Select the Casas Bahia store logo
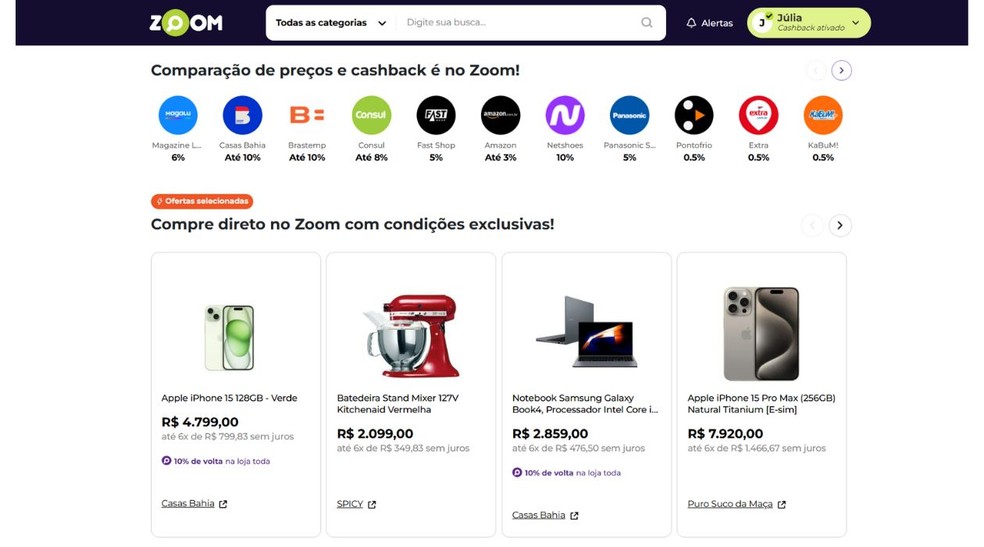The height and width of the screenshot is (547, 984). tap(242, 116)
